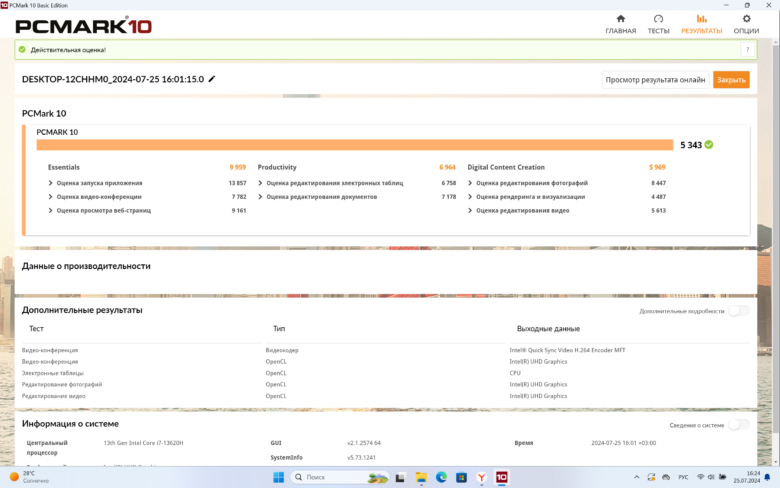
Task: Click Данные о производительности heading
Action: point(86,266)
